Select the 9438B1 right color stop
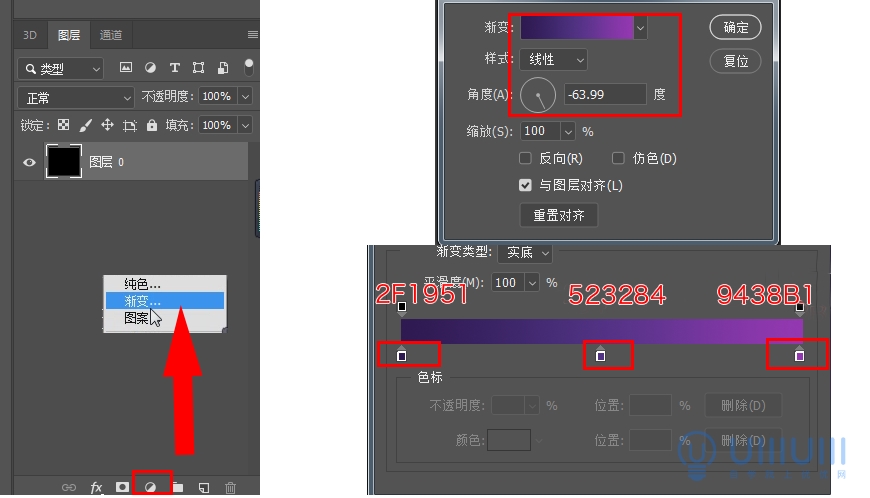 pyautogui.click(x=800, y=354)
